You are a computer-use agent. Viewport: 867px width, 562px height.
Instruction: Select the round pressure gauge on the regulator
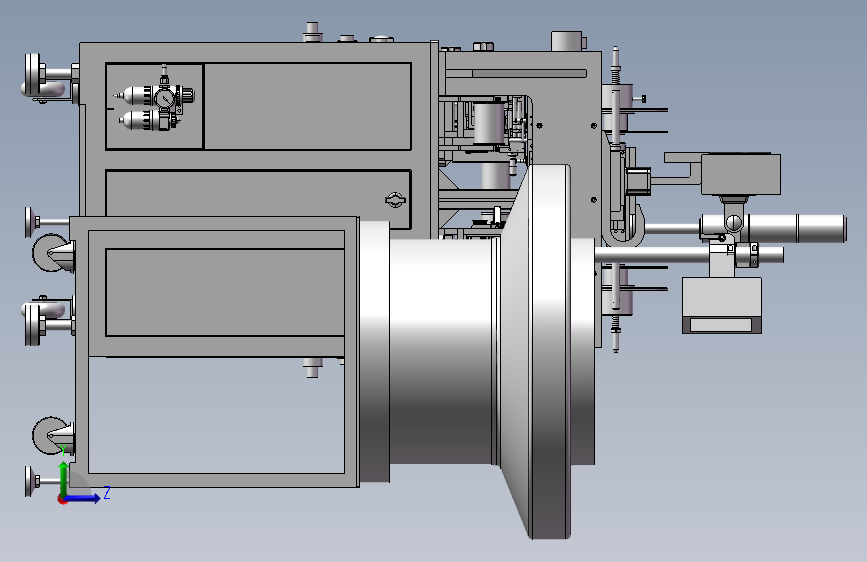click(164, 99)
